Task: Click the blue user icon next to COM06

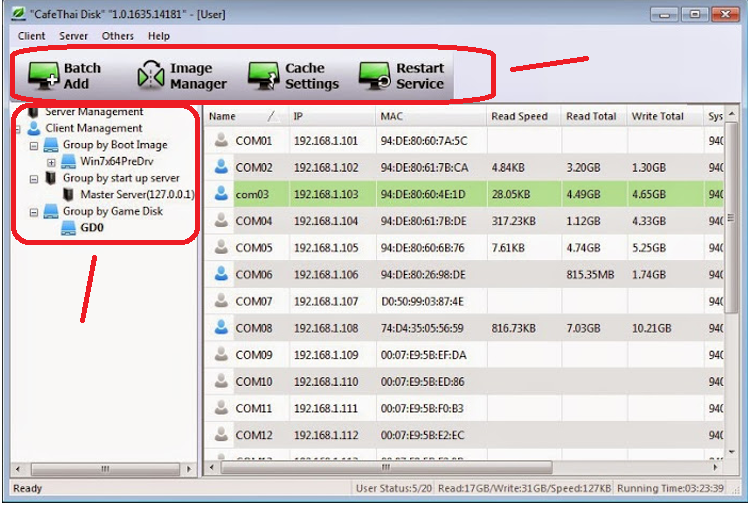Action: 221,274
